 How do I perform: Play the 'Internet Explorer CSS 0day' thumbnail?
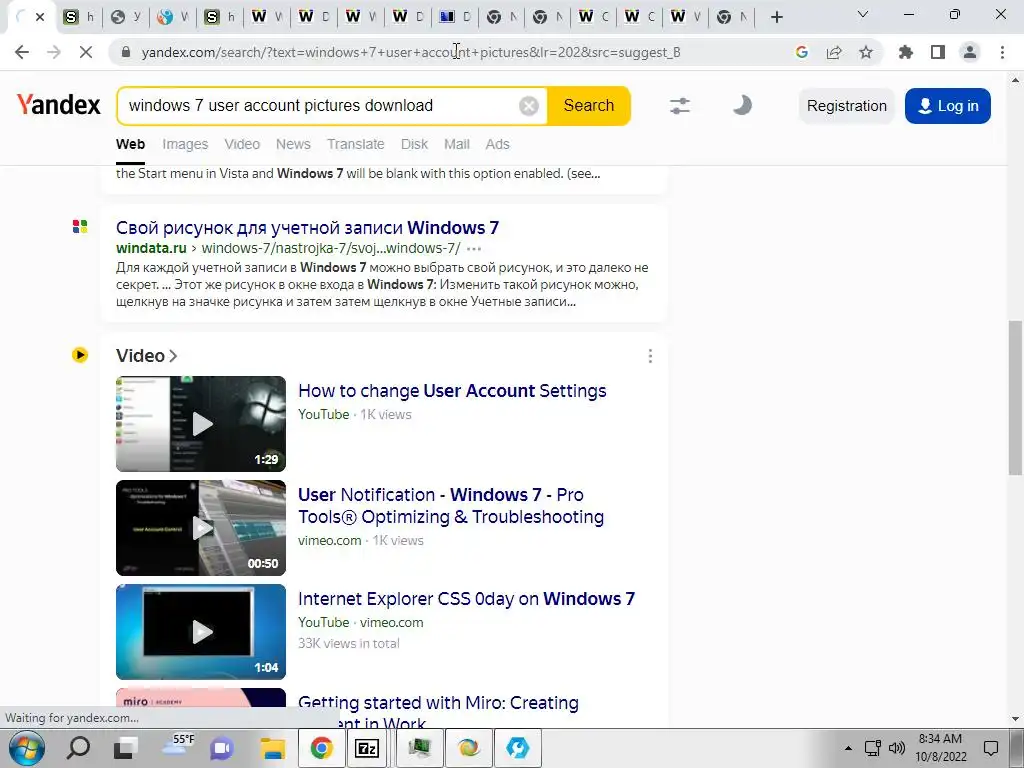click(200, 632)
